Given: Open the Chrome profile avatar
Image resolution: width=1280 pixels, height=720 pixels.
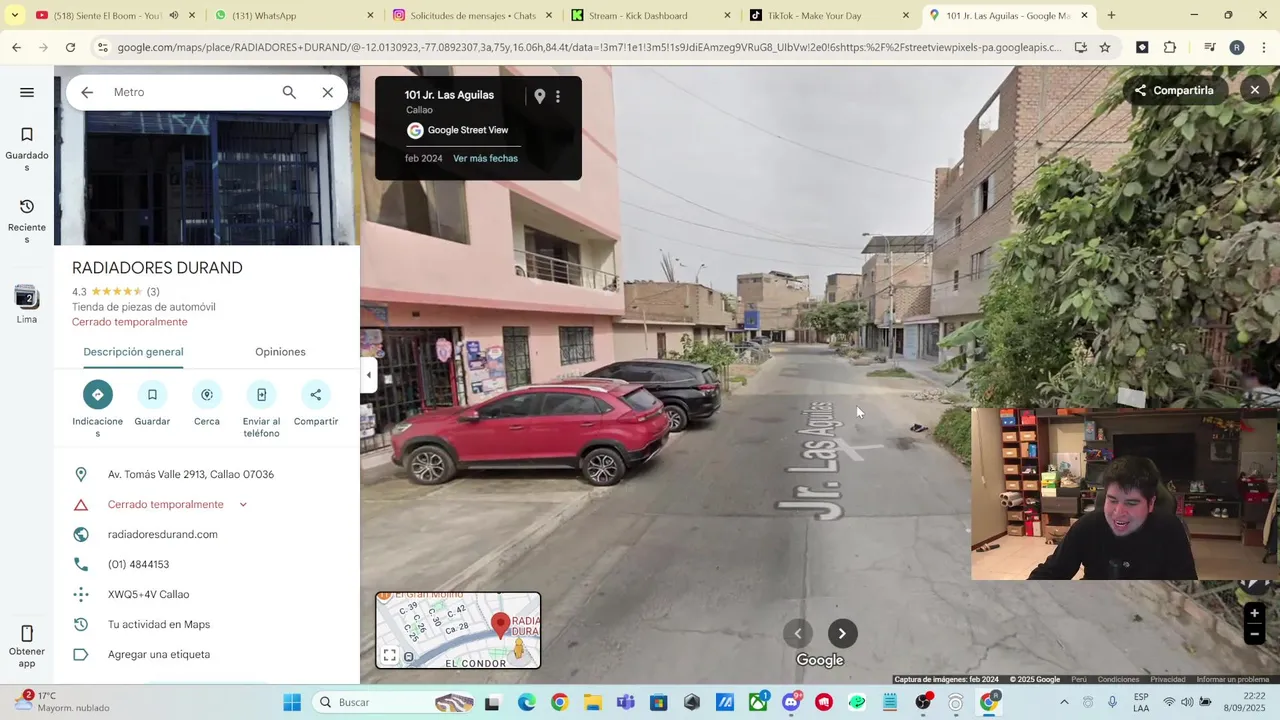Looking at the screenshot, I should tap(1237, 47).
